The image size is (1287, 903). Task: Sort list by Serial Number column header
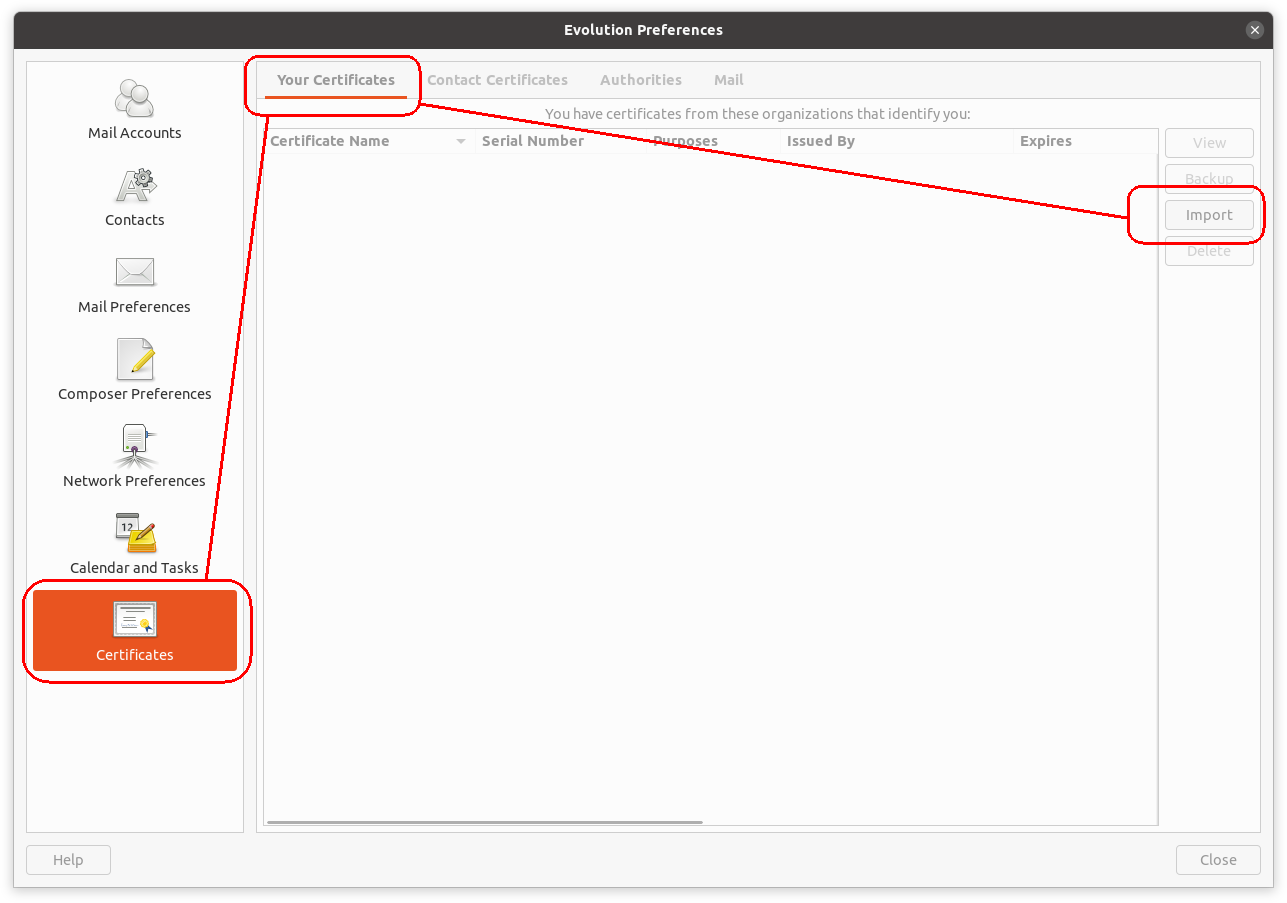point(533,141)
